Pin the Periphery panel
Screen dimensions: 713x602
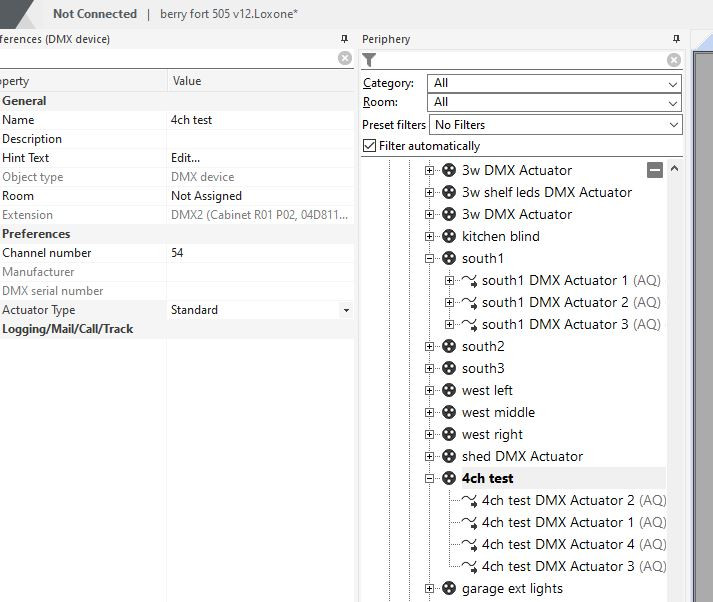point(677,39)
